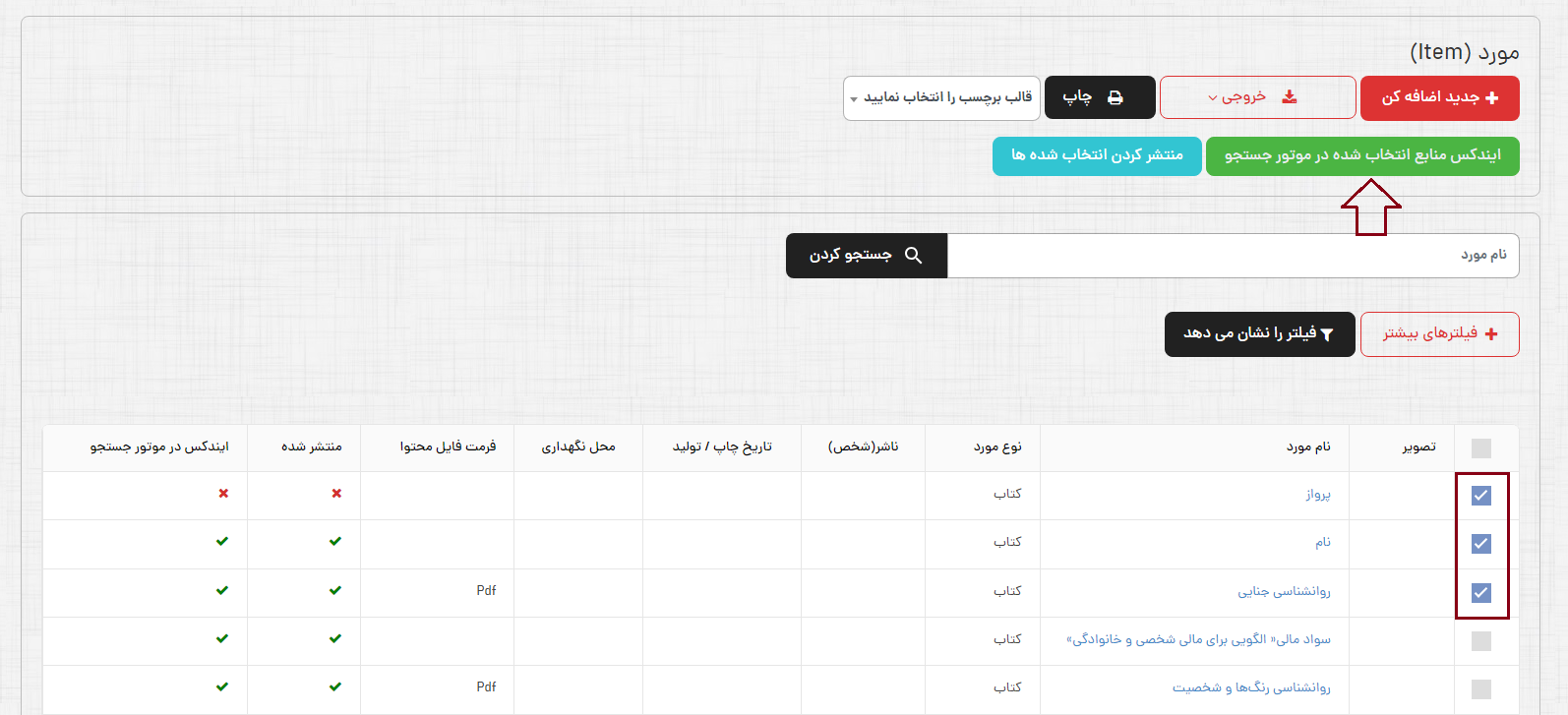Click the funnel icon on the show filter button
Viewport: 1568px width, 715px height.
click(1327, 334)
